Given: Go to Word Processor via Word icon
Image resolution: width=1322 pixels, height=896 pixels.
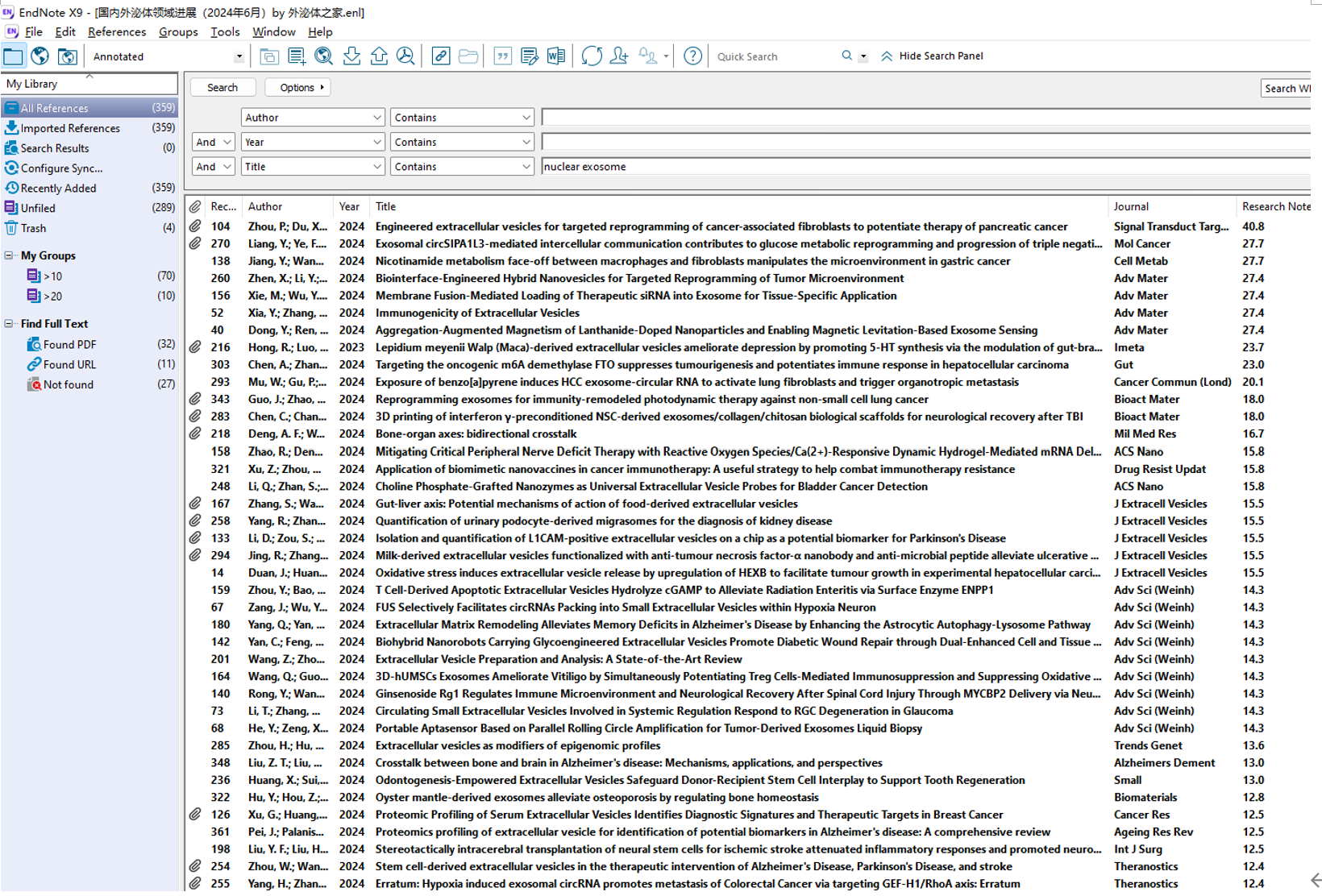Looking at the screenshot, I should point(556,56).
